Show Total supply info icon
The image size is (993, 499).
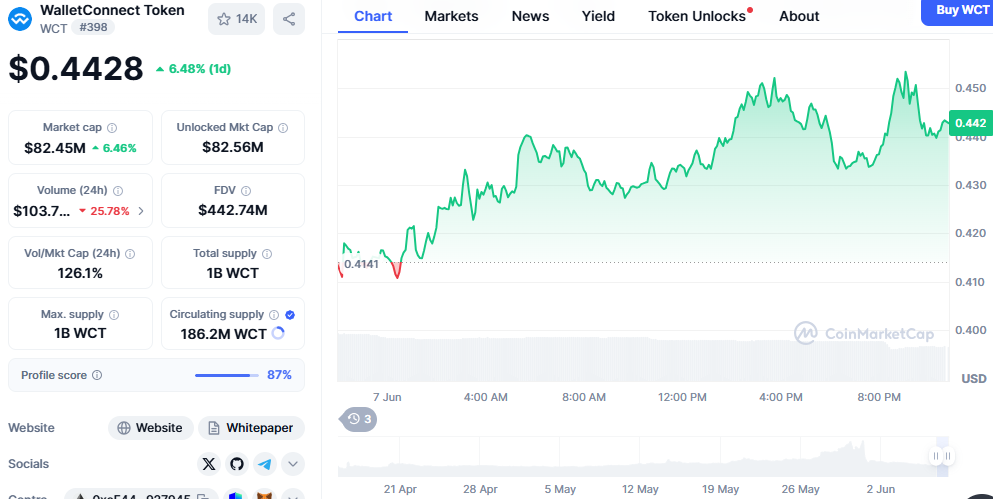point(267,254)
